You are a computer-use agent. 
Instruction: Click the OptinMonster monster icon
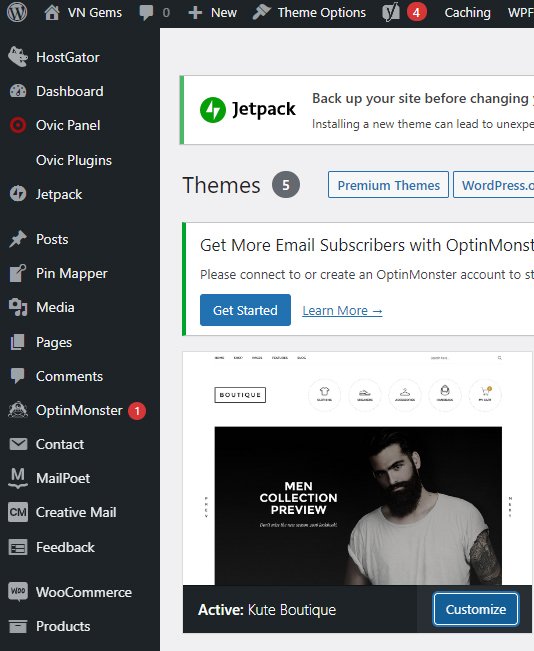tap(18, 410)
